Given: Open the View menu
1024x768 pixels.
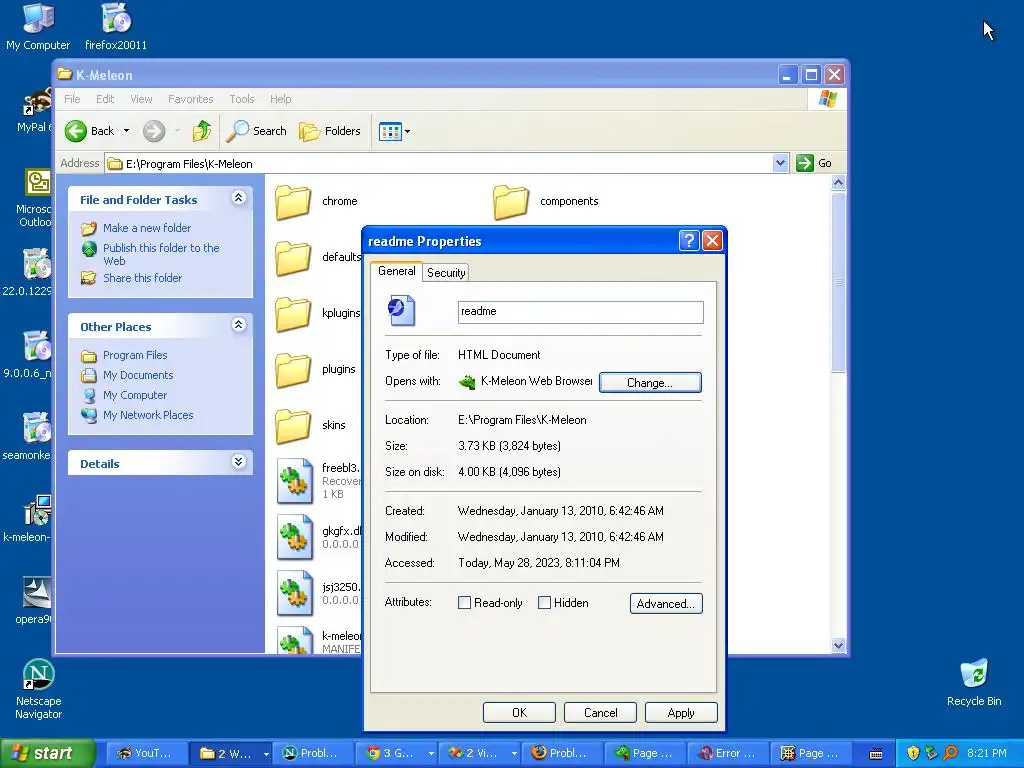Looking at the screenshot, I should point(141,99).
